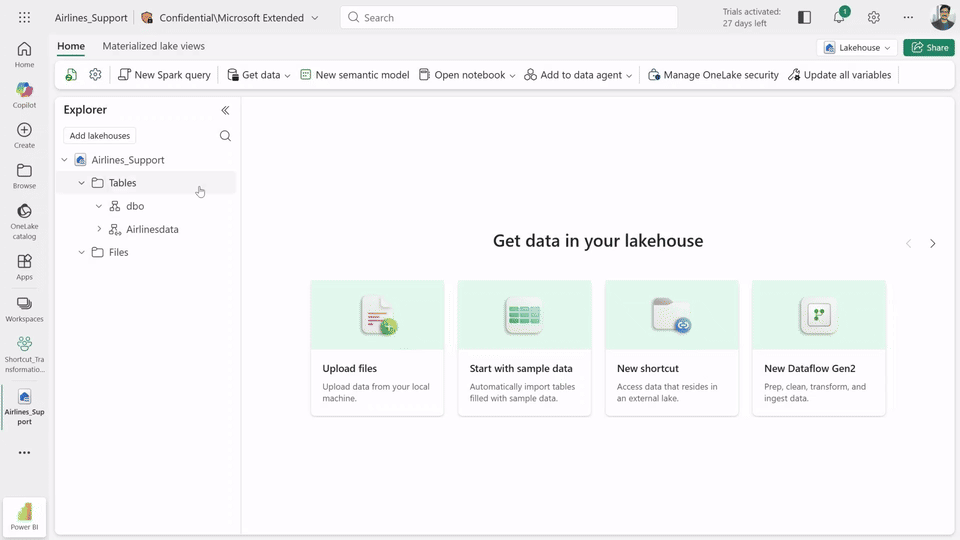
Task: Open the sensitivity label dropdown chevron
Action: coord(315,18)
